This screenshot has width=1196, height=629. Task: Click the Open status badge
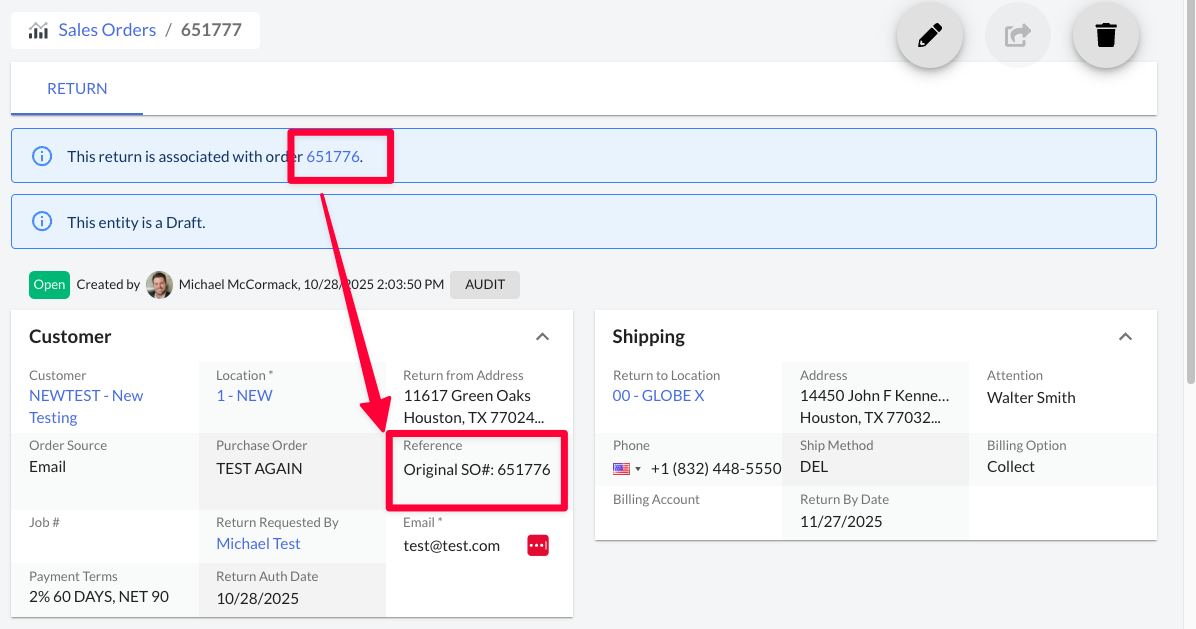[50, 284]
